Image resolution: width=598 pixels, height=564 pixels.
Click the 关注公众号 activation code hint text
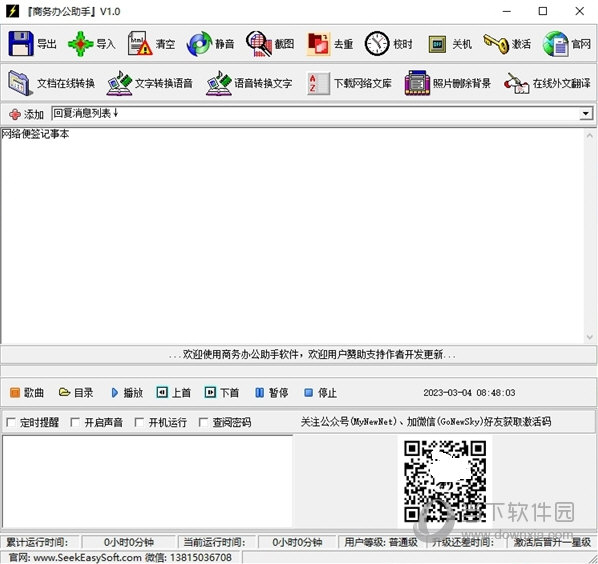click(426, 422)
